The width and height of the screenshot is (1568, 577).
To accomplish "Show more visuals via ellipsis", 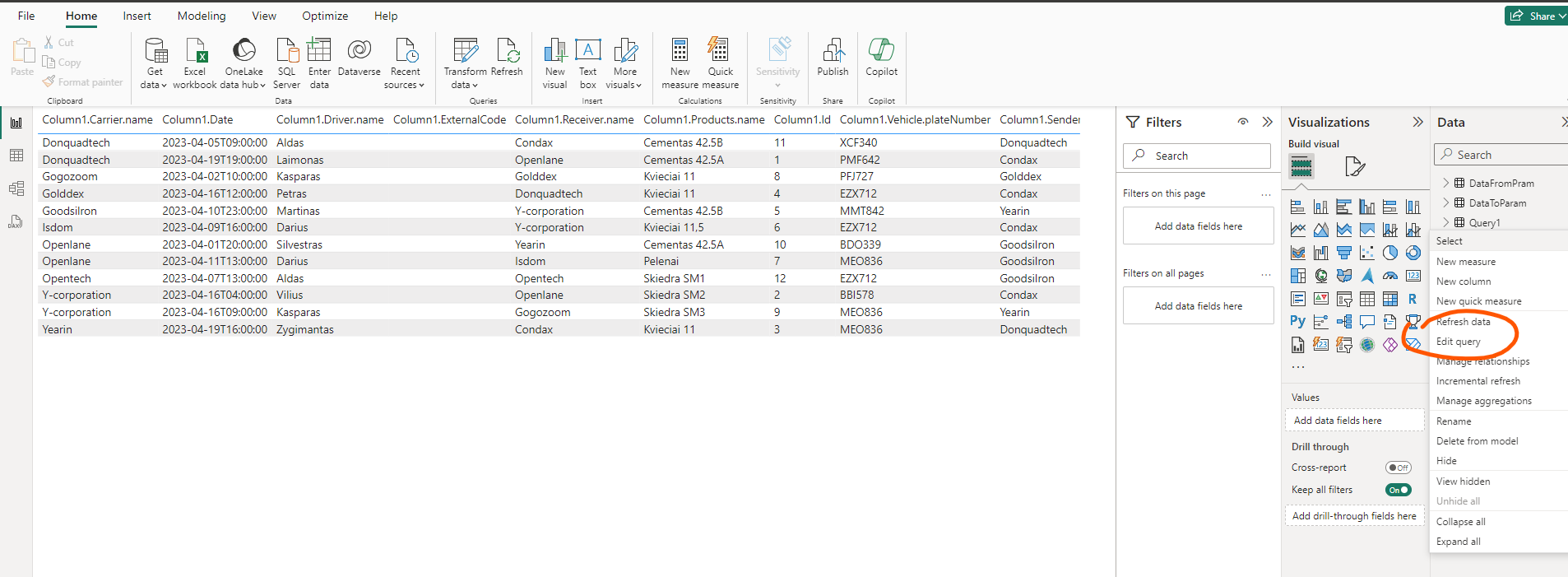I will pos(1297,367).
